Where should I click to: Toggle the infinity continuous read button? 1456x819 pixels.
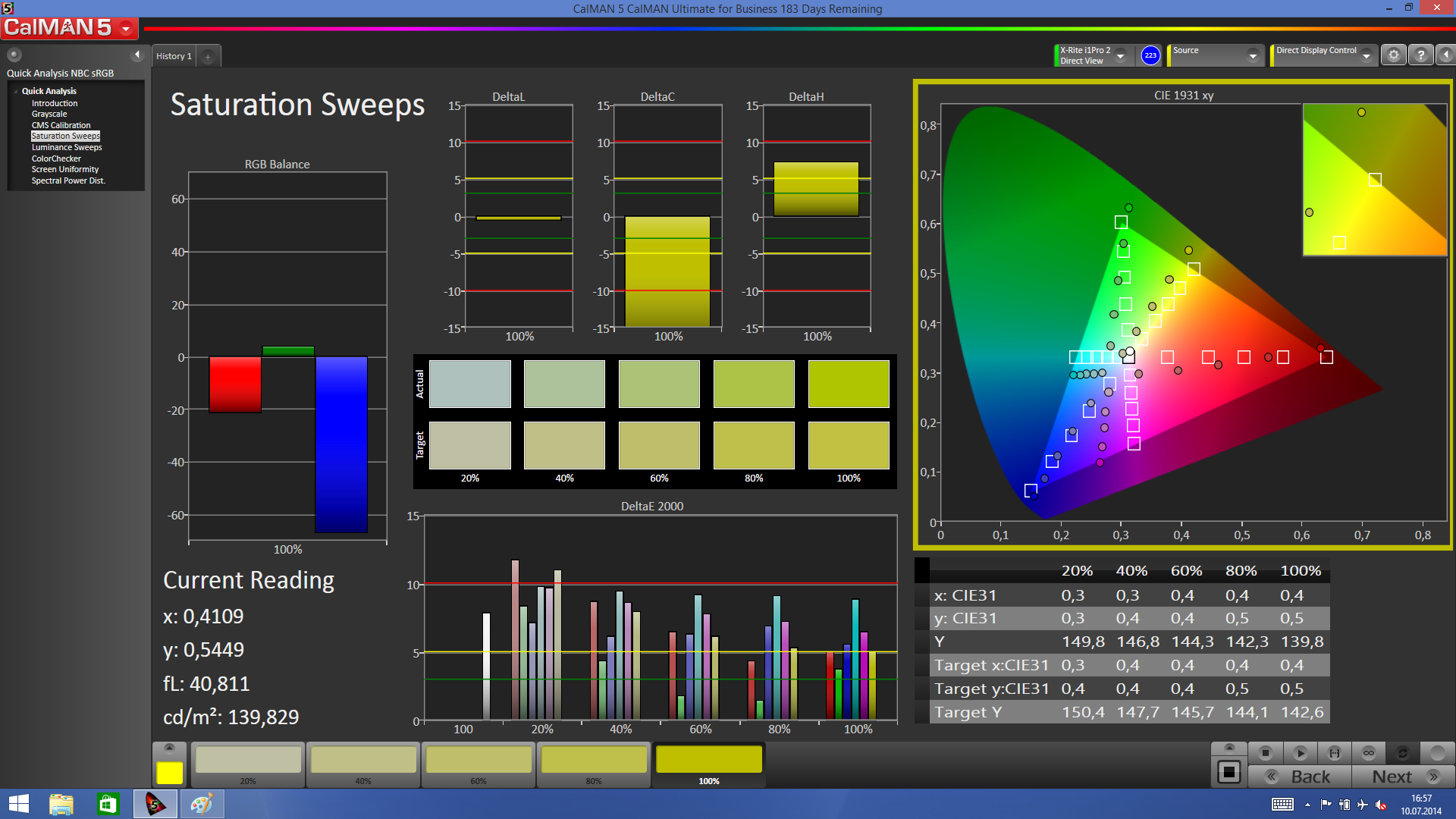pyautogui.click(x=1369, y=753)
